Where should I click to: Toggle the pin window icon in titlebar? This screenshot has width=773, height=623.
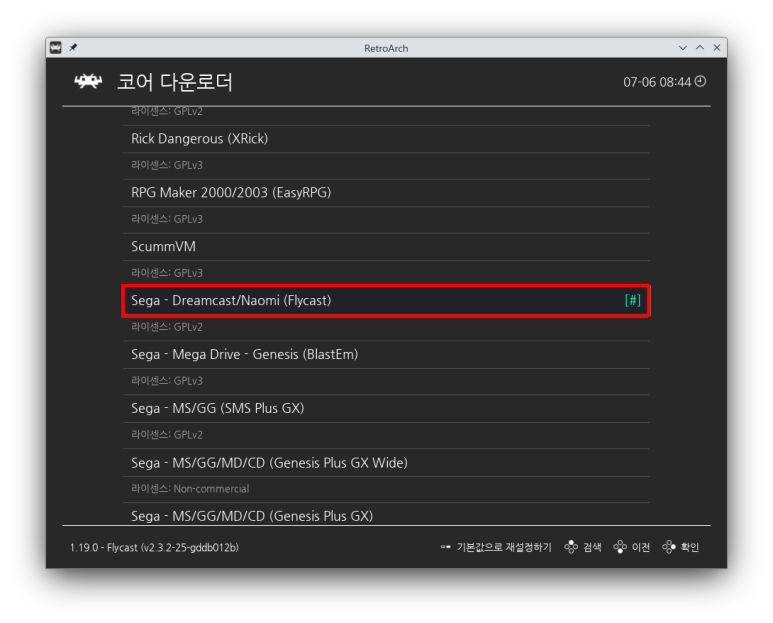coord(73,47)
